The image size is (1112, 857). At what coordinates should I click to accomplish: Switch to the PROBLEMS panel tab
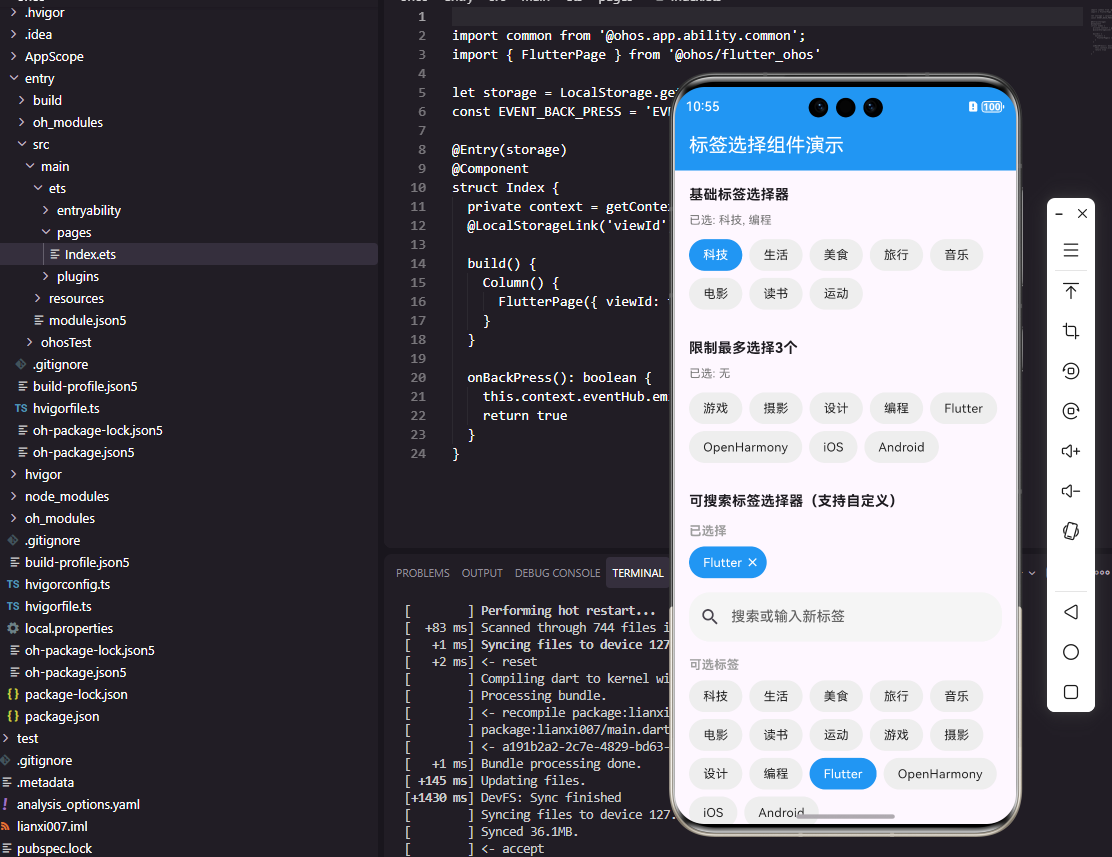point(423,573)
